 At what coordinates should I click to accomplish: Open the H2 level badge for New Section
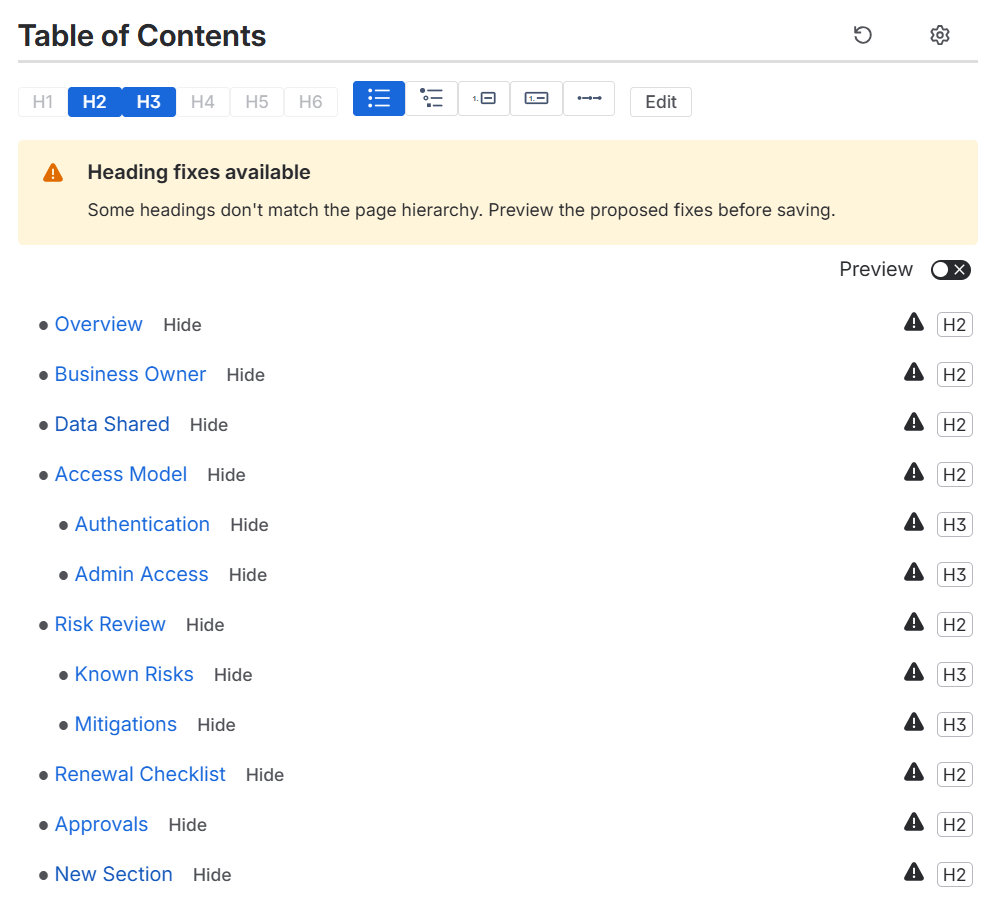pos(954,875)
